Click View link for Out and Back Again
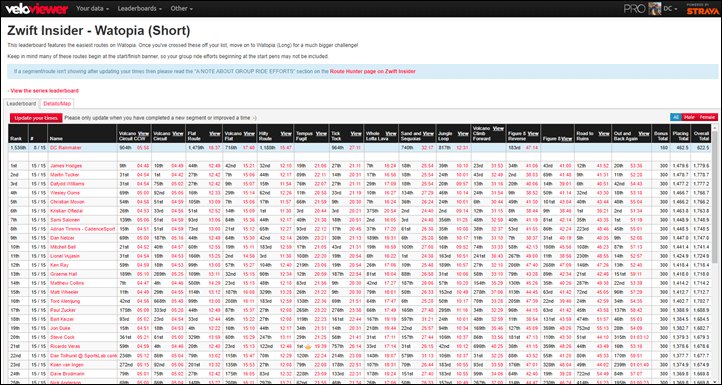The width and height of the screenshot is (722, 385). [x=644, y=134]
